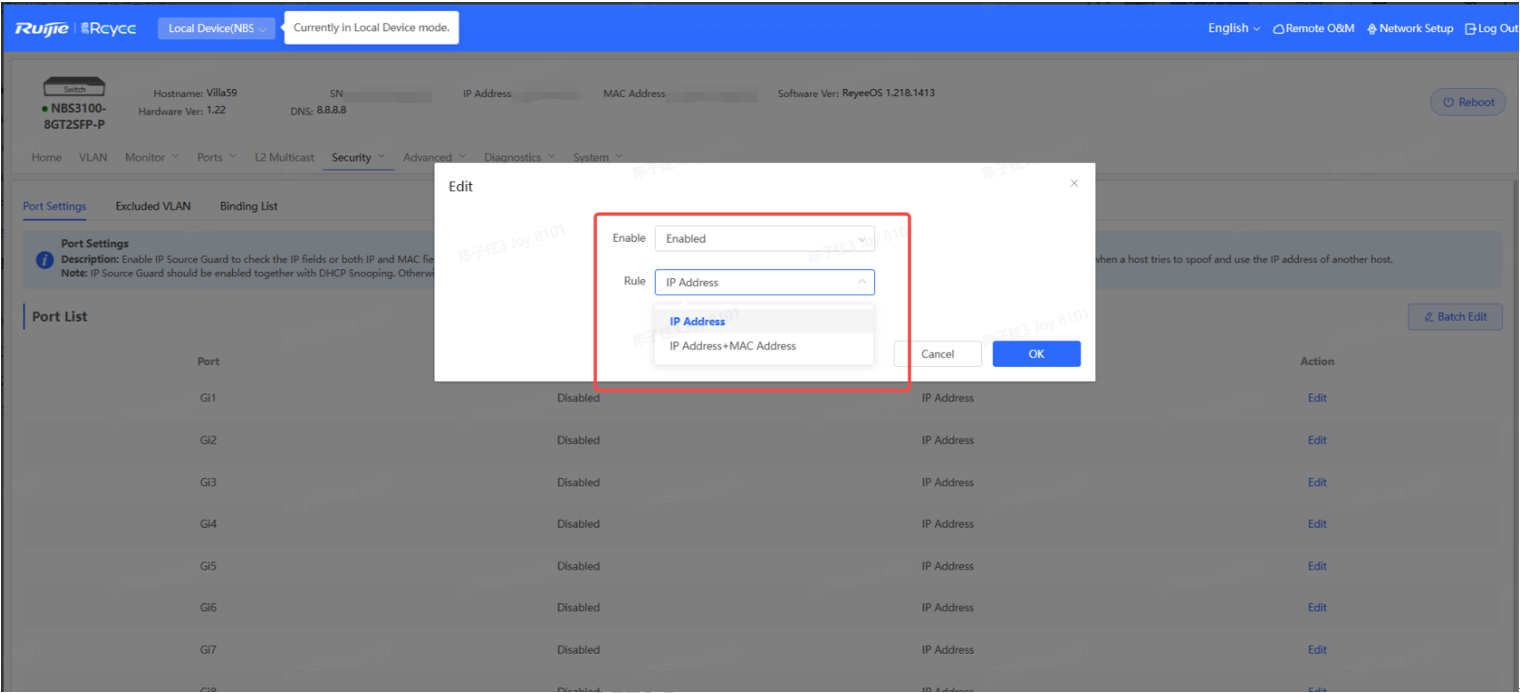Open Network Setup in the top bar

pyautogui.click(x=1410, y=28)
